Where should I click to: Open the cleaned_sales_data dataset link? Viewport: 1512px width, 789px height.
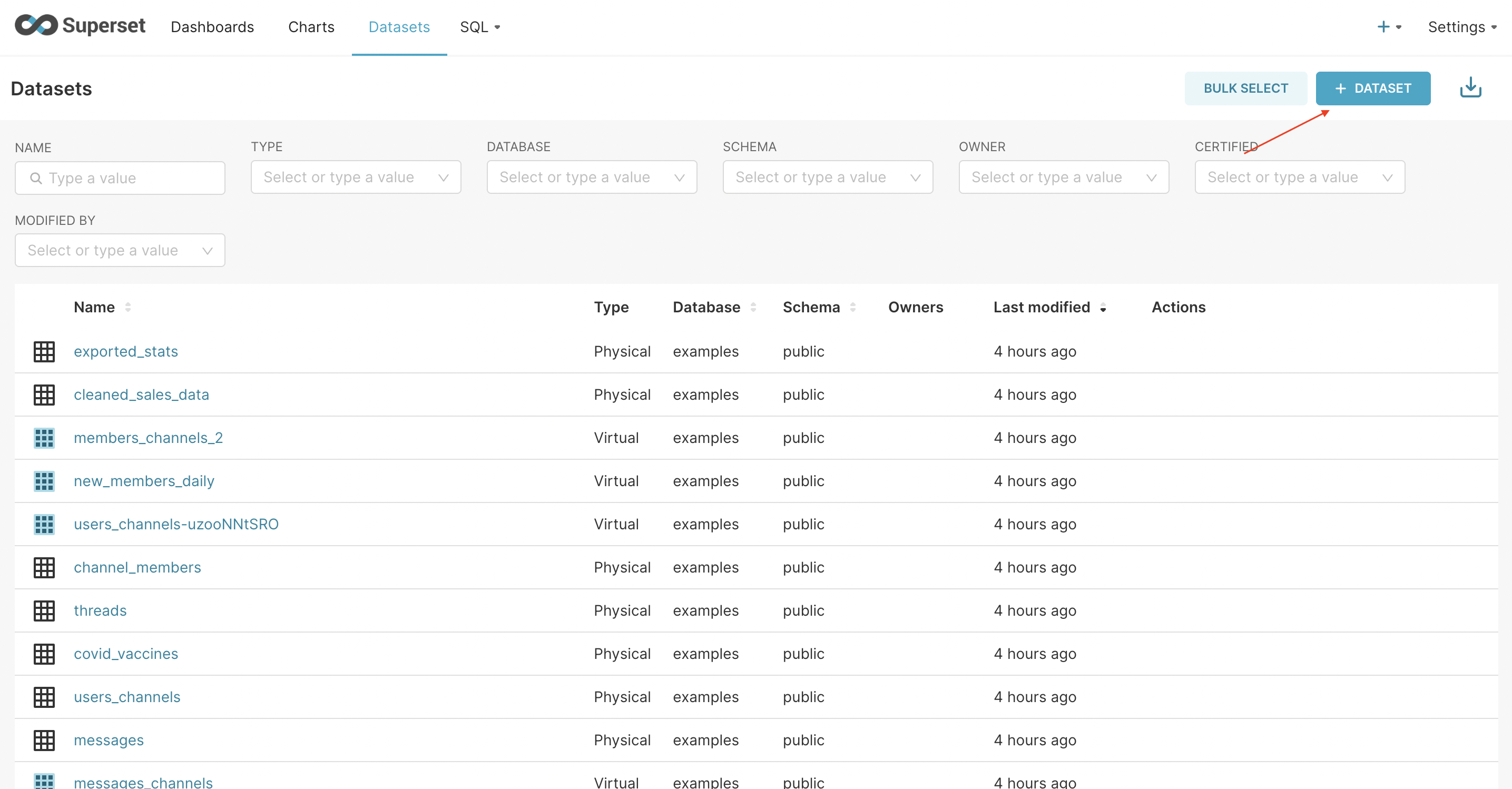(x=141, y=394)
